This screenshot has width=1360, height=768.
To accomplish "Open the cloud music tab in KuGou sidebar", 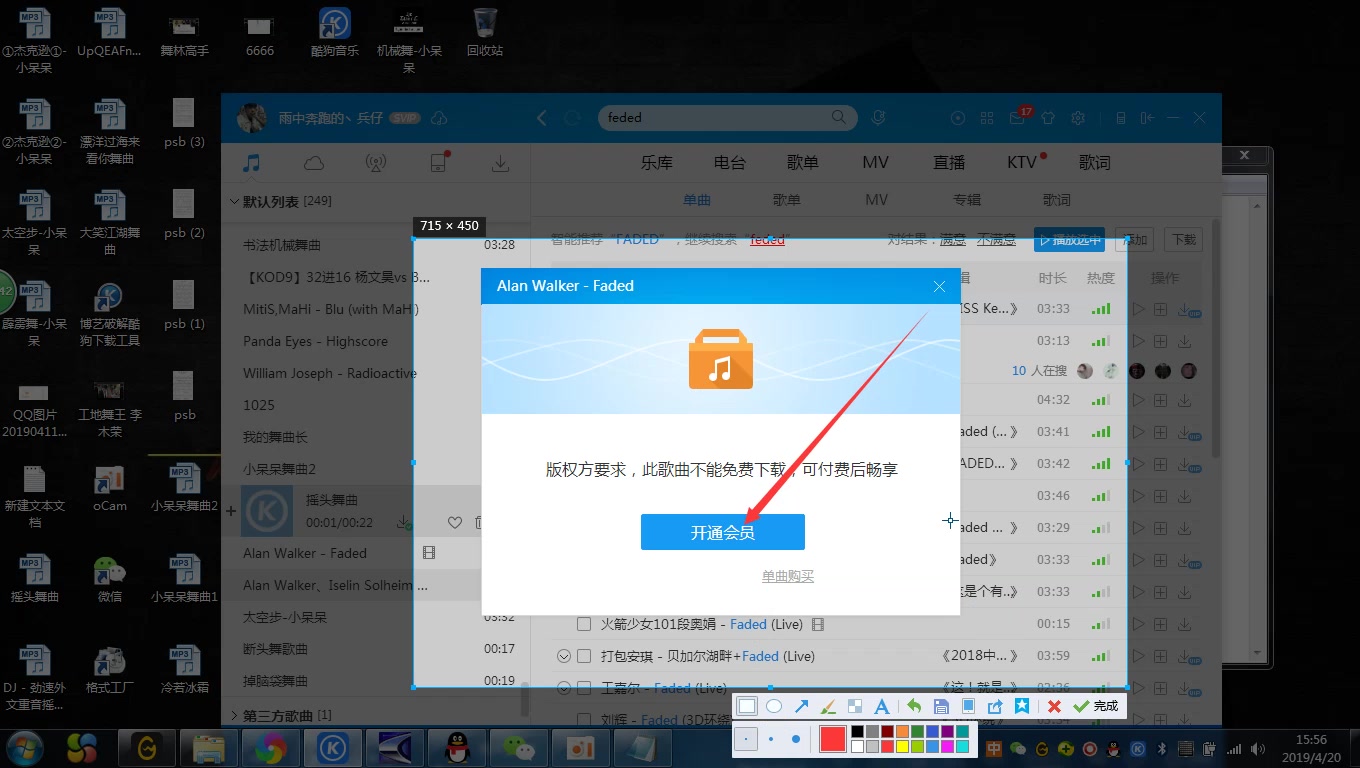I will coord(314,163).
